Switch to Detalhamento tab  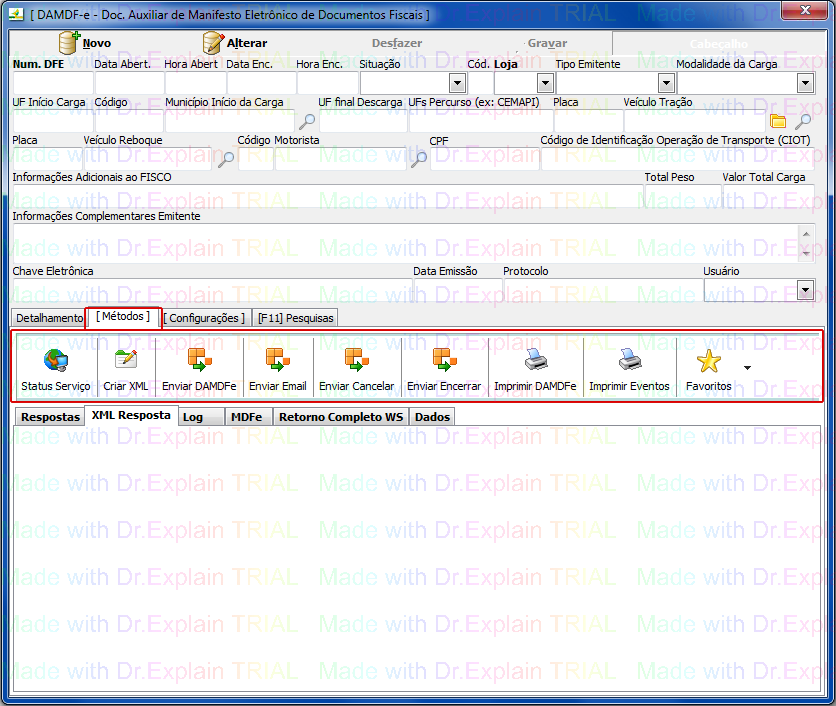49,318
